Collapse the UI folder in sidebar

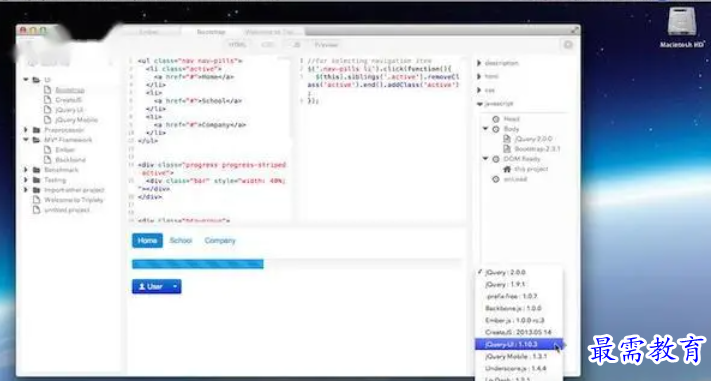tap(26, 79)
